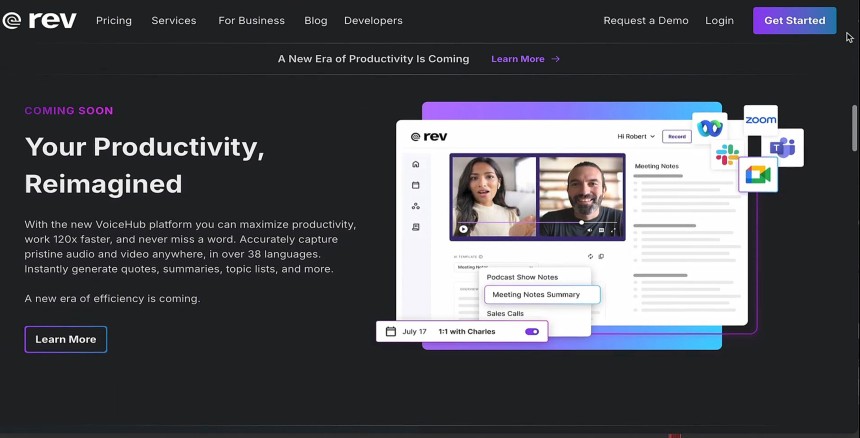Open the Pricing menu item
The width and height of the screenshot is (860, 438).
click(114, 21)
